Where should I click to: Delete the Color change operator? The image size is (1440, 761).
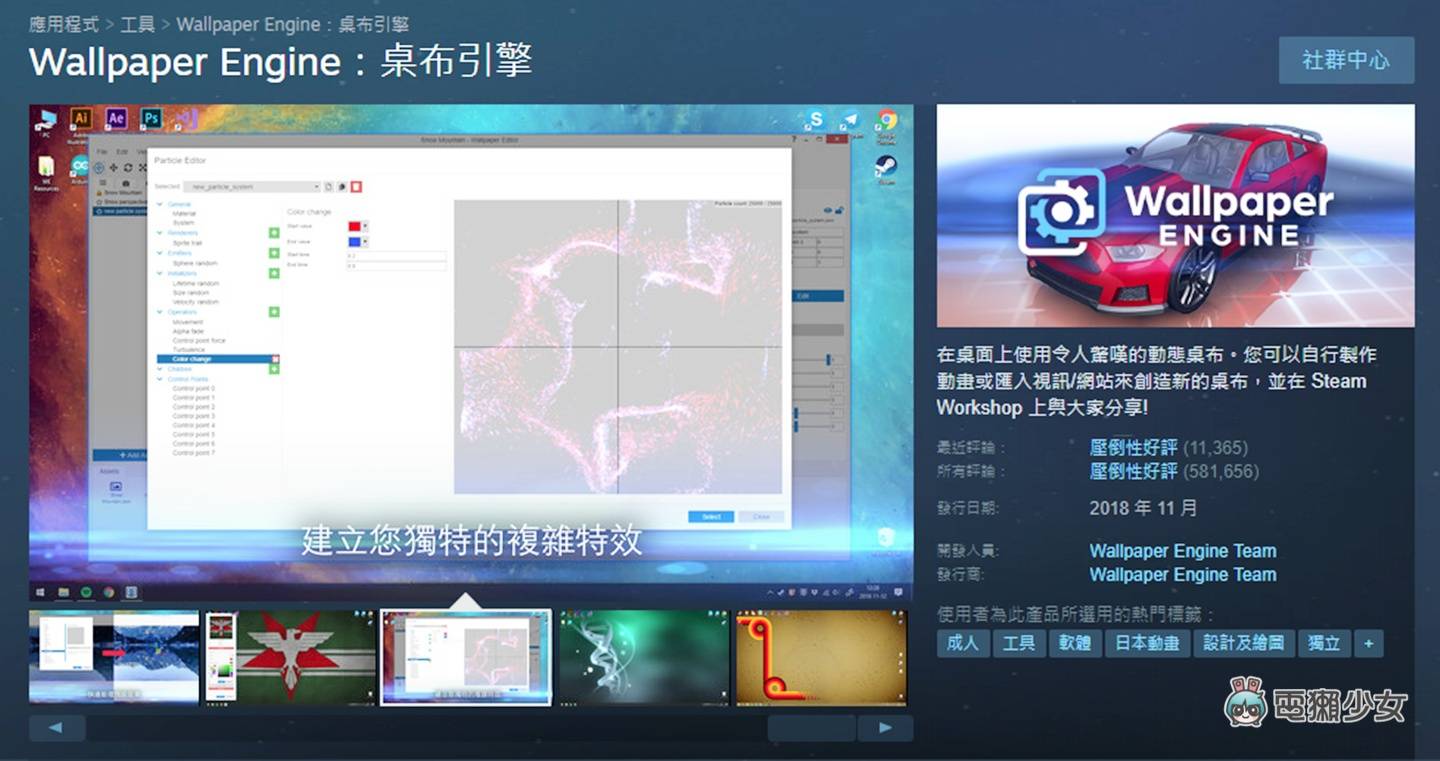(275, 358)
